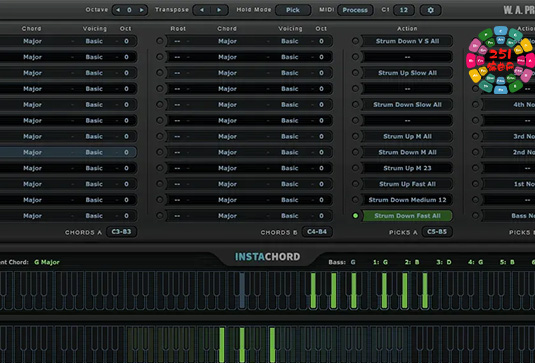Open the highlighted Strum Down Fast All dropdown

pyautogui.click(x=407, y=216)
